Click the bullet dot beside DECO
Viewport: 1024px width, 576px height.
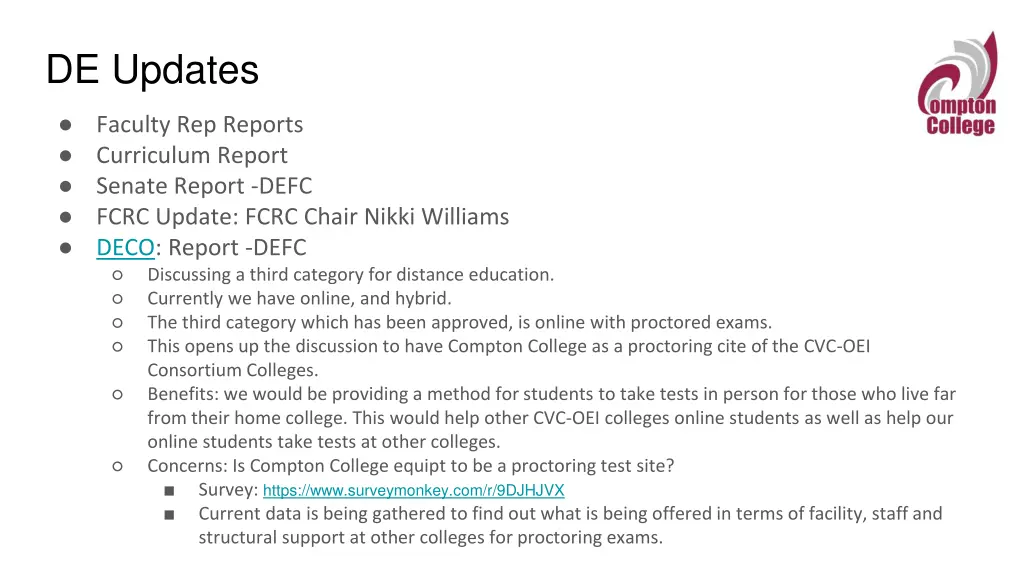[65, 248]
